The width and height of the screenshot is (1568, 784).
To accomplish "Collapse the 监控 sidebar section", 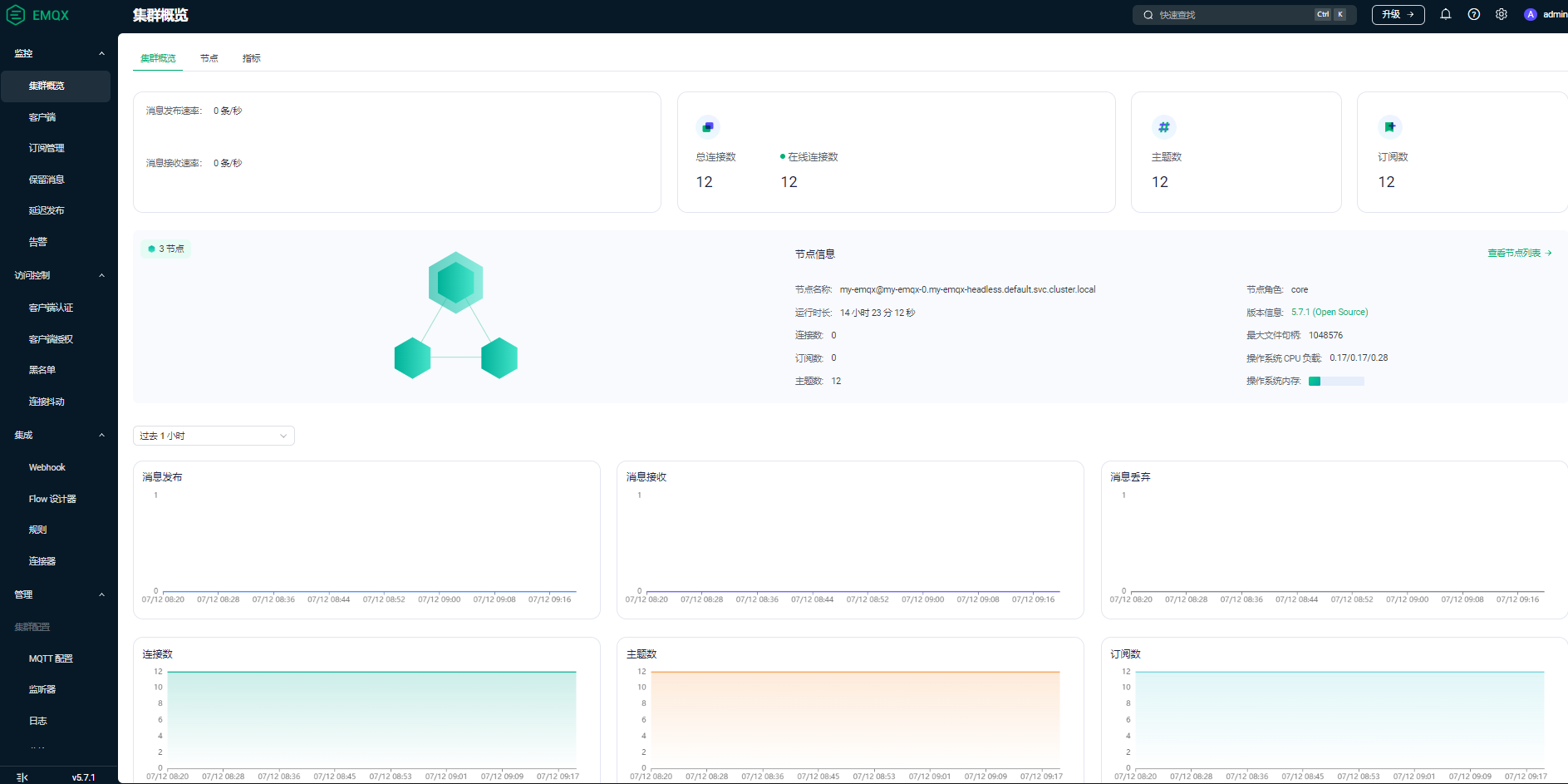I will (101, 53).
